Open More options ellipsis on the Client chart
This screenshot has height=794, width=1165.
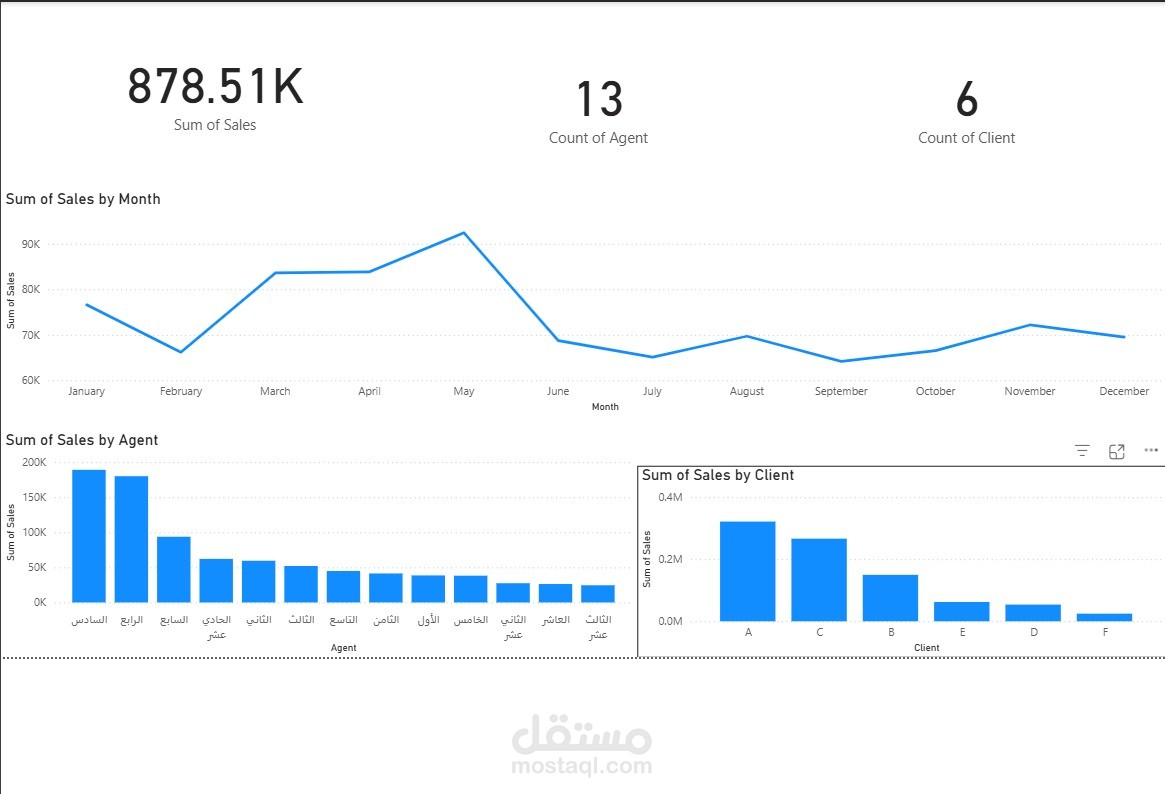tap(1151, 450)
